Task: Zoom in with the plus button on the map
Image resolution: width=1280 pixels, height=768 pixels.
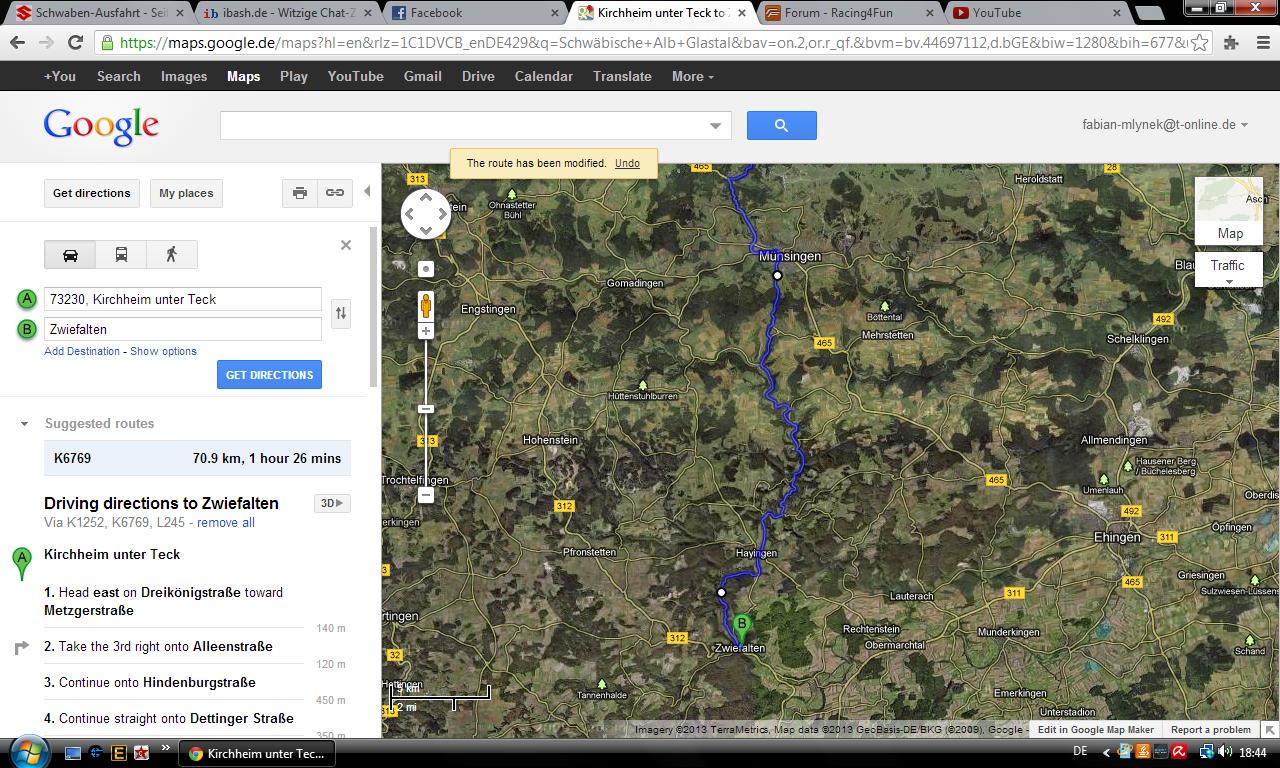Action: click(x=426, y=331)
